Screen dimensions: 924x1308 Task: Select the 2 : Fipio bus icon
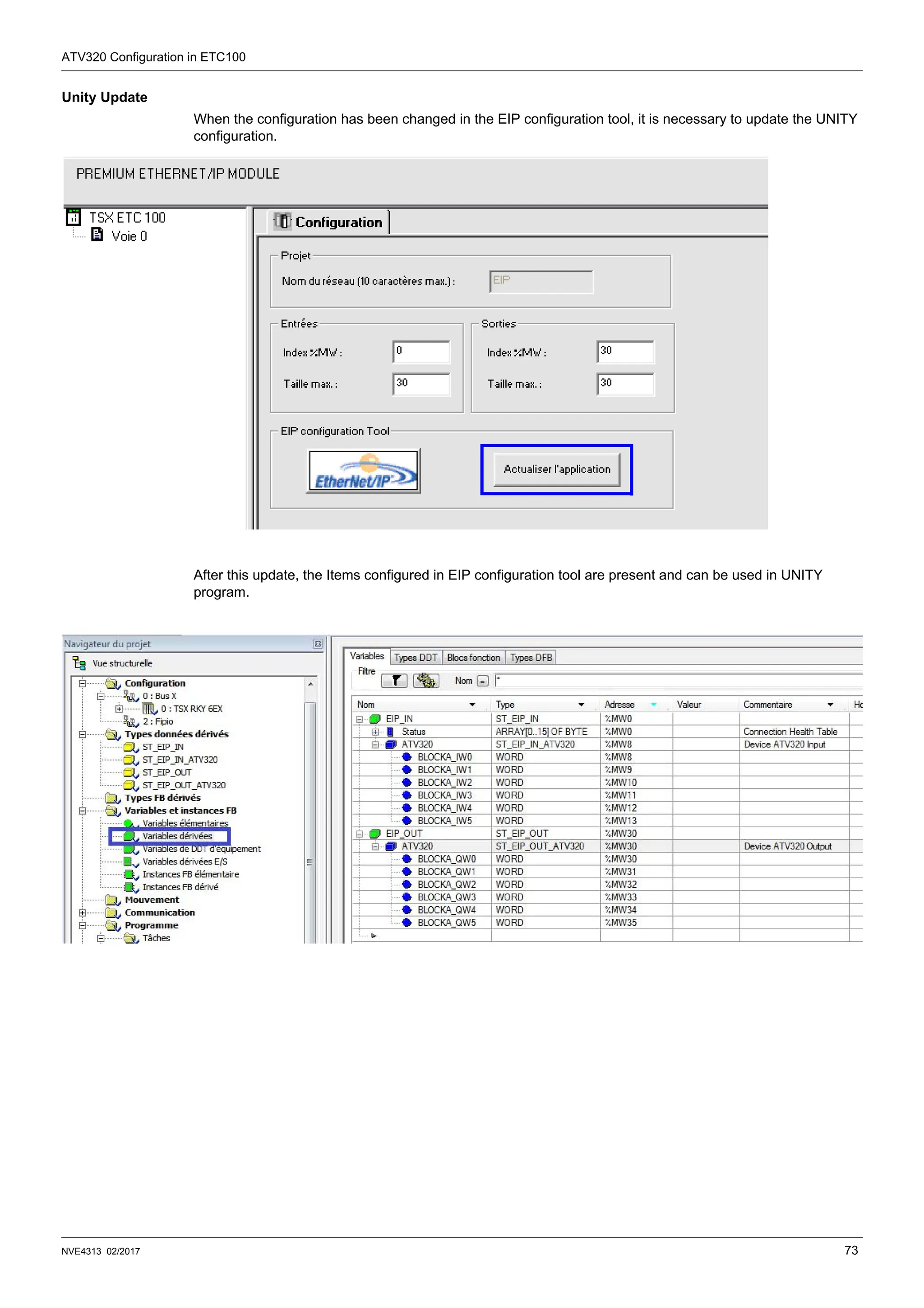131,722
